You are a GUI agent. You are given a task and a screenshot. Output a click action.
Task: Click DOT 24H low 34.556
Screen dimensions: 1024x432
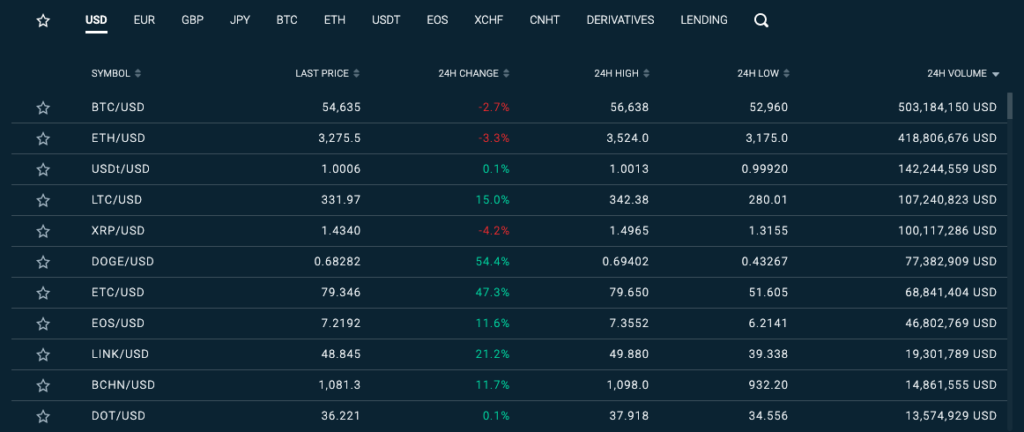(x=768, y=416)
